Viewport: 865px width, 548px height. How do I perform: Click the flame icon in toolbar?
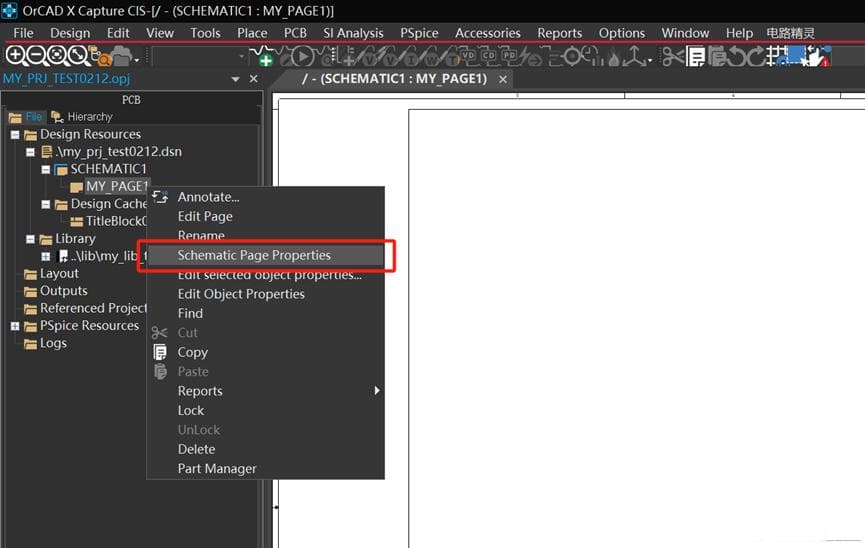[x=613, y=57]
